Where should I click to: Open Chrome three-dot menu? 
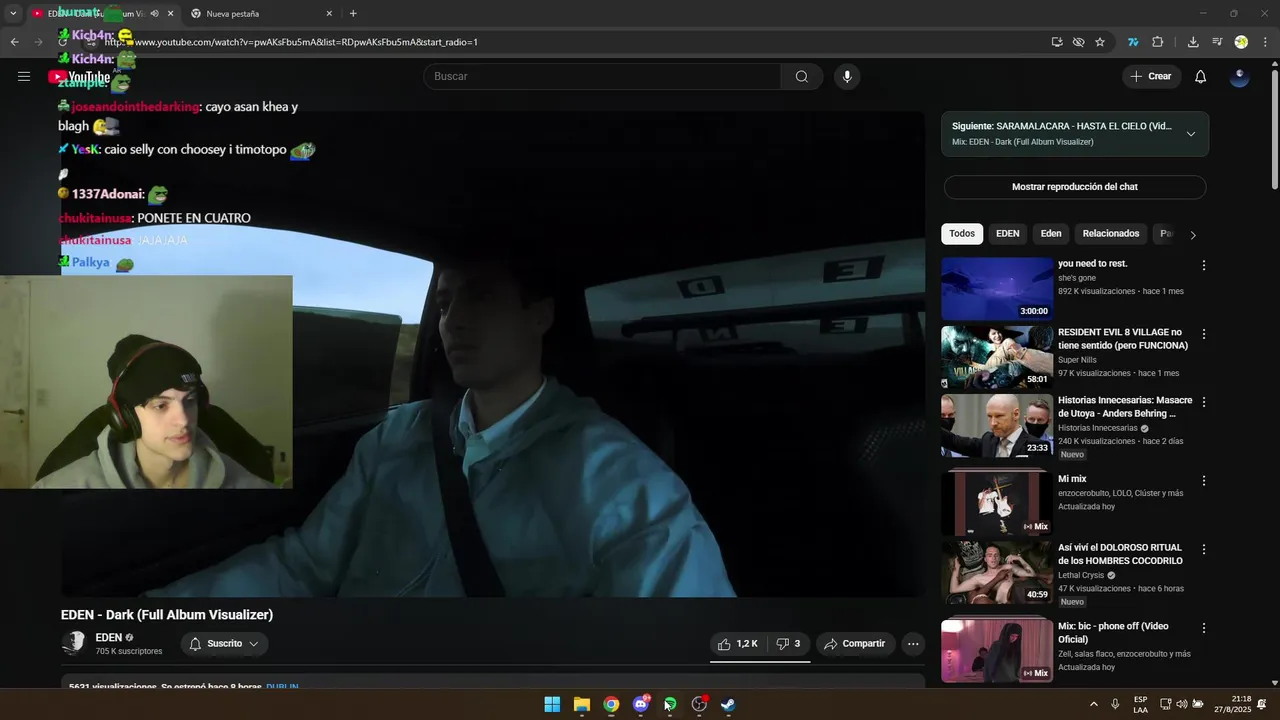click(x=1265, y=42)
